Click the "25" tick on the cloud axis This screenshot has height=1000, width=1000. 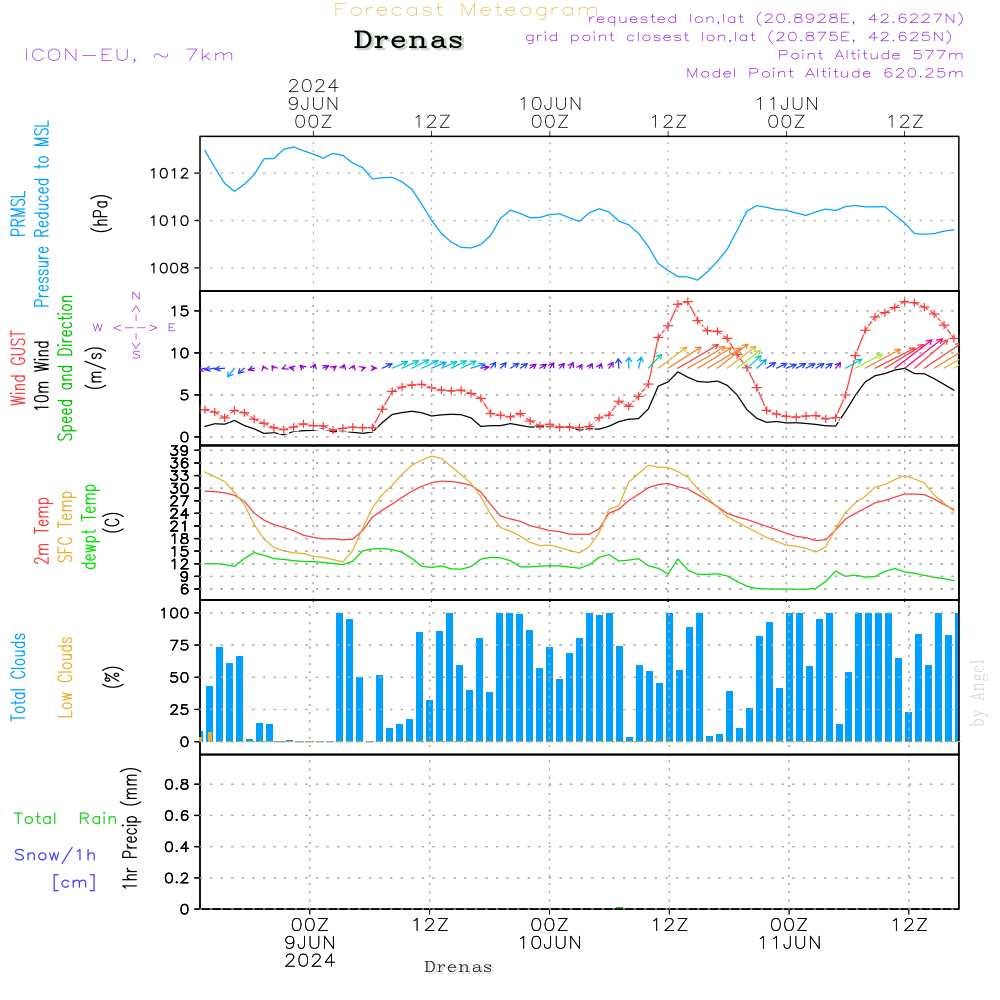[180, 710]
